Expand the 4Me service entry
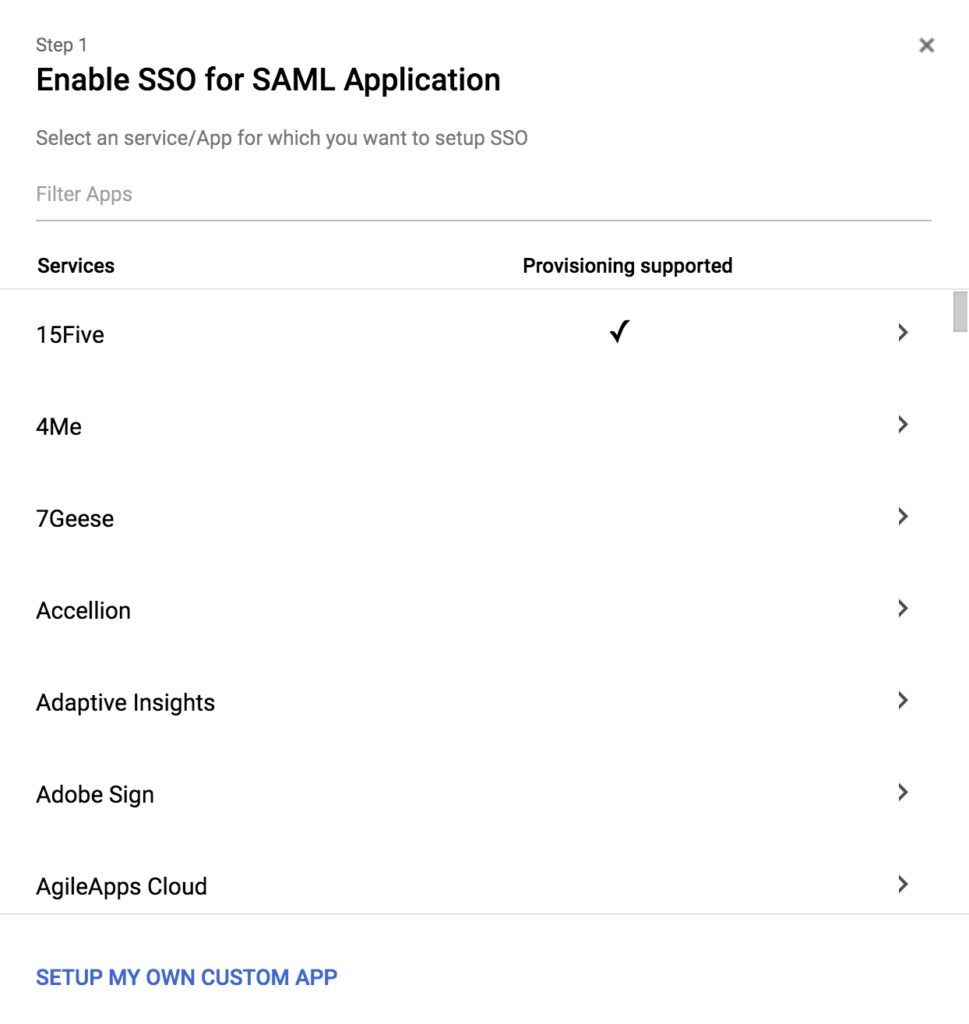 902,424
